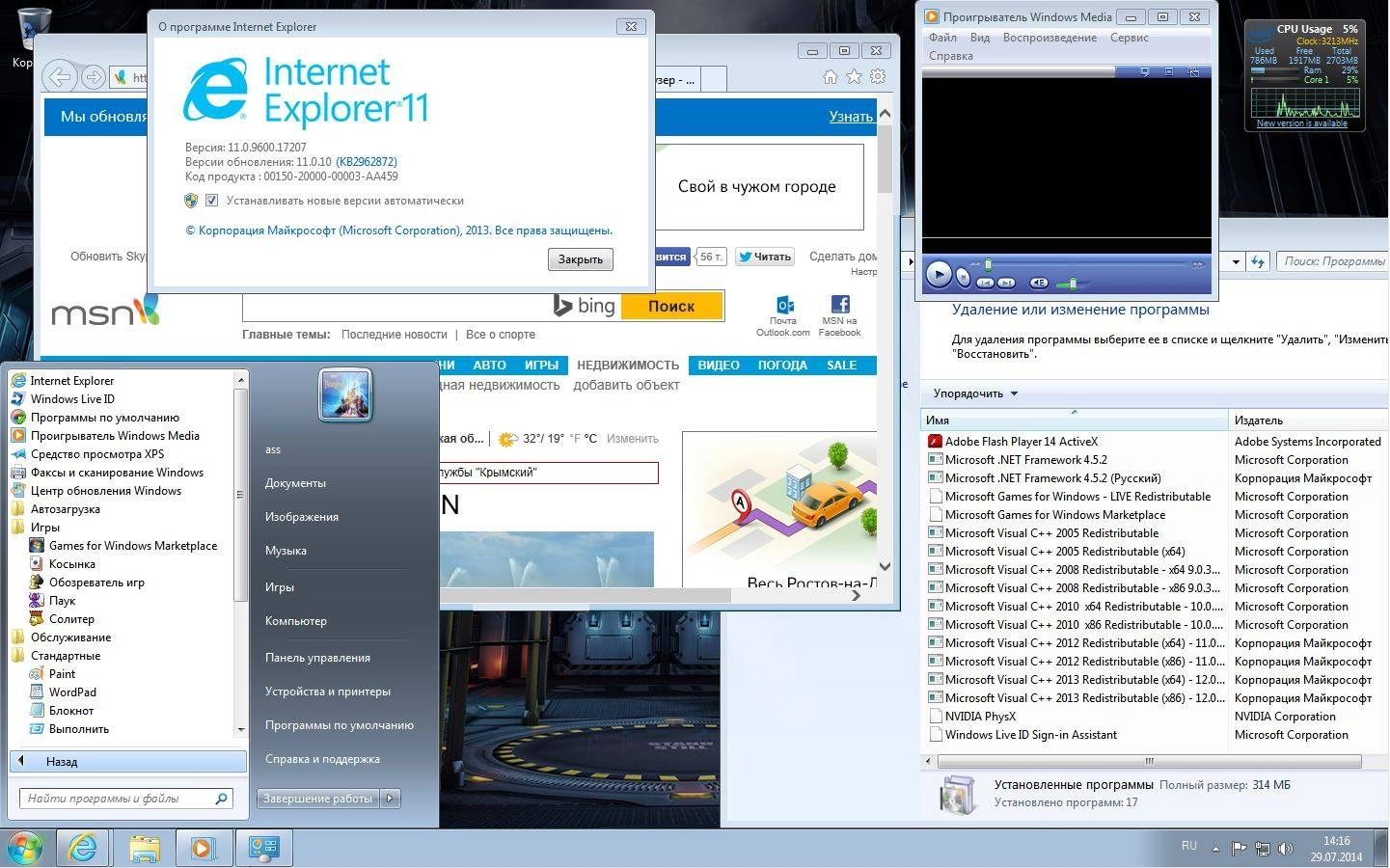Open the address bar history dropdown arrow
This screenshot has width=1390, height=868.
pyautogui.click(x=1236, y=261)
